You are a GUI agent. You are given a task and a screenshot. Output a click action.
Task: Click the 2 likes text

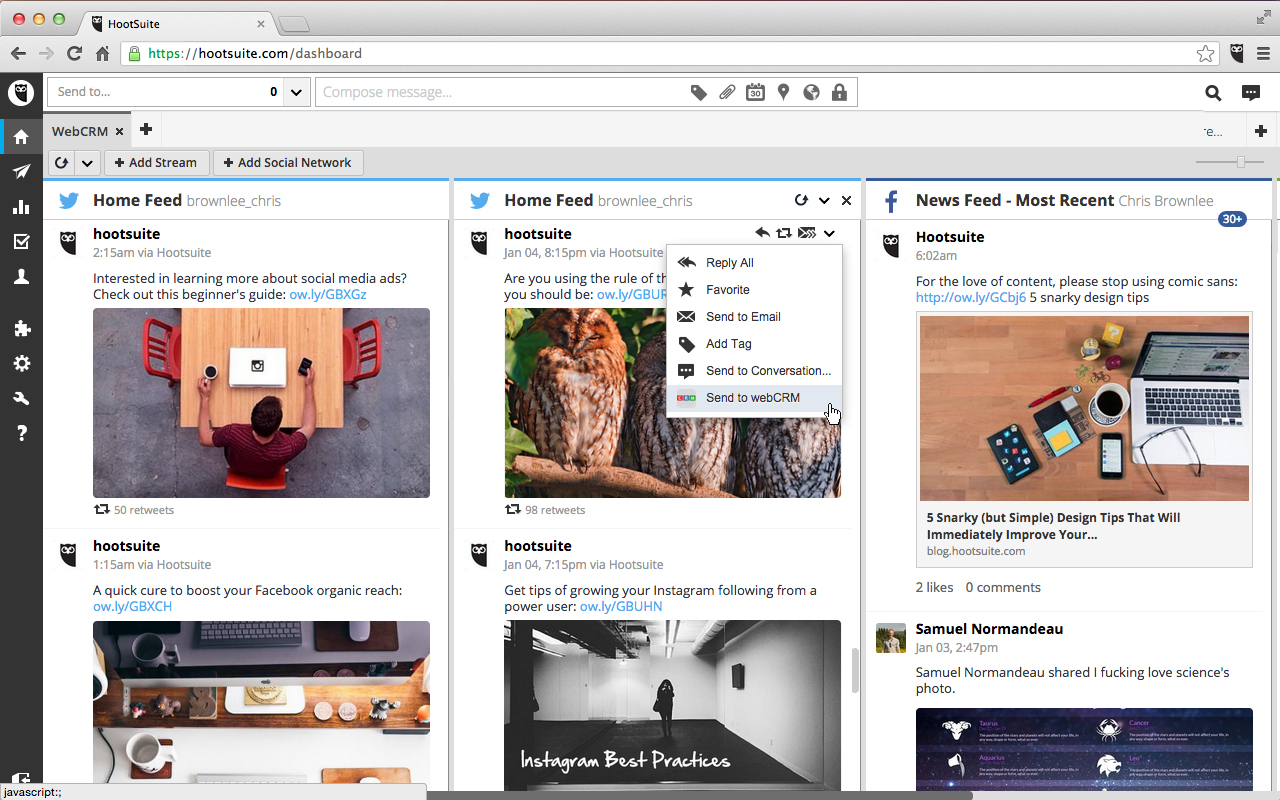pos(935,587)
